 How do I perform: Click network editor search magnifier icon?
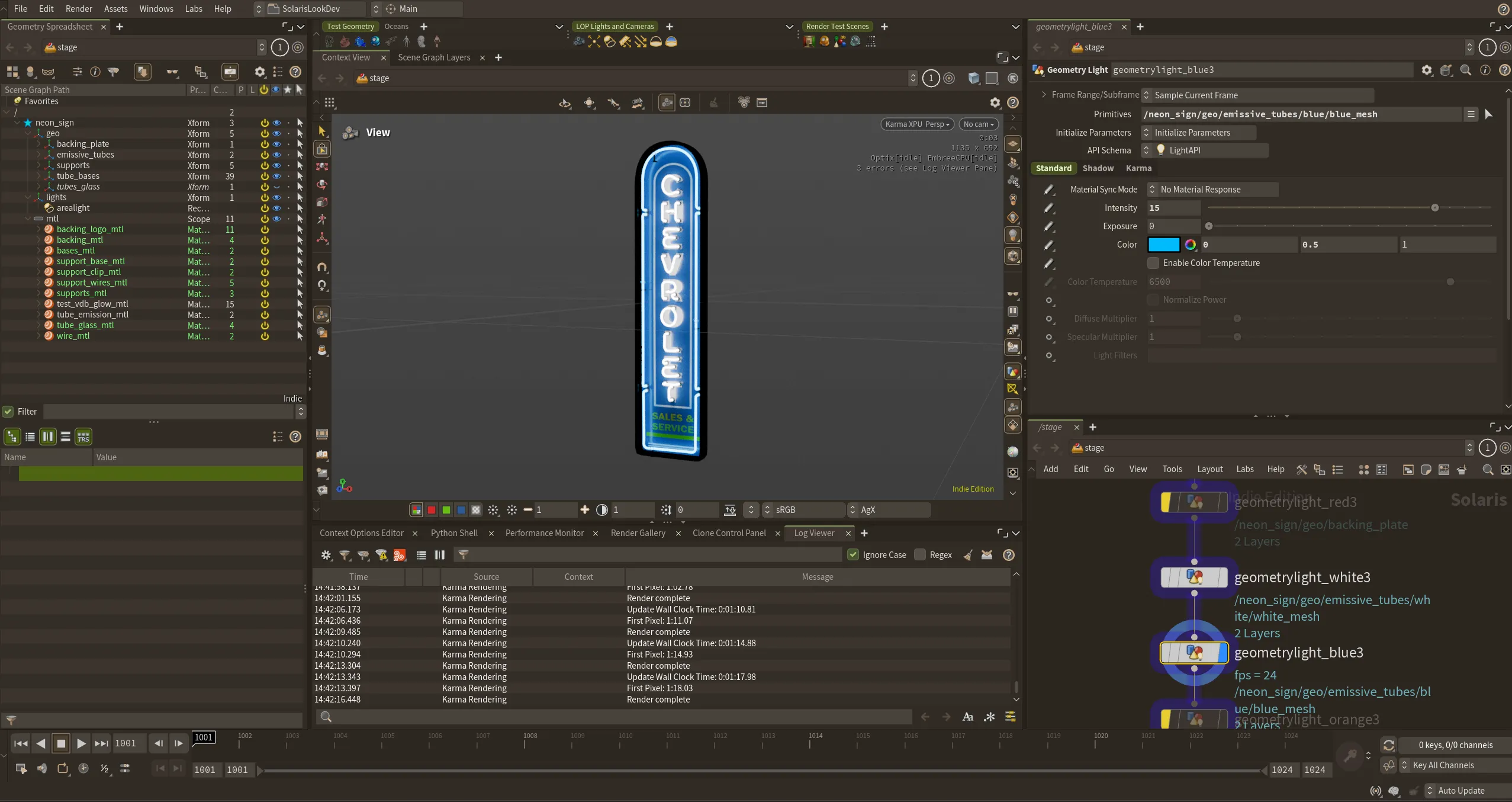[1488, 470]
